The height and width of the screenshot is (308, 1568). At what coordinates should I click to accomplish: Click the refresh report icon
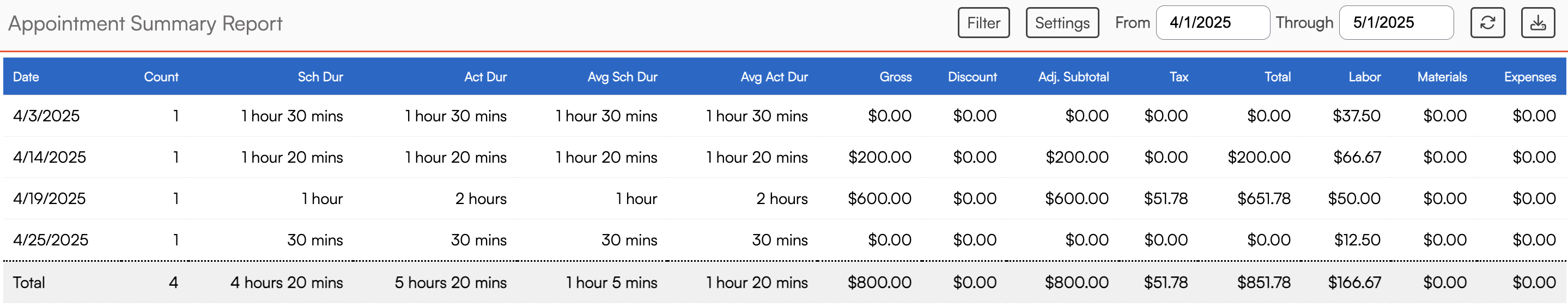[x=1487, y=23]
